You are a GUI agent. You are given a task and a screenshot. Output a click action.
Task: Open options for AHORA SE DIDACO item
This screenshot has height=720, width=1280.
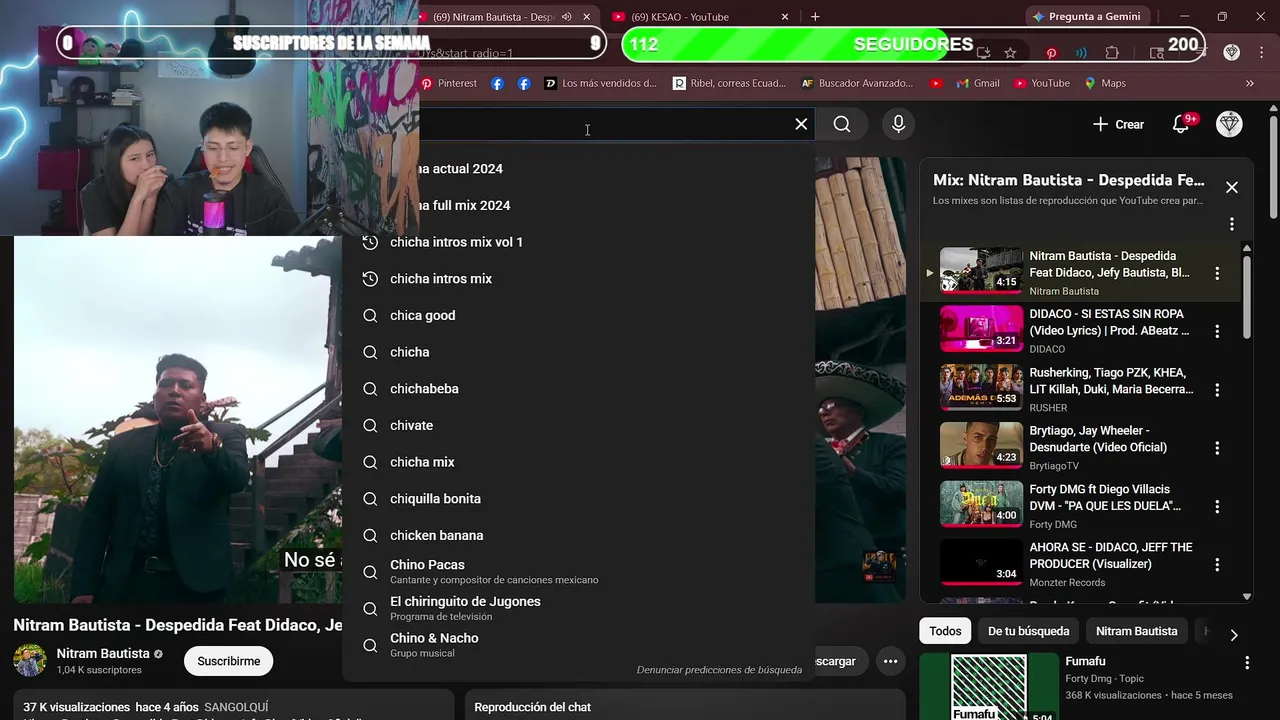(1217, 565)
